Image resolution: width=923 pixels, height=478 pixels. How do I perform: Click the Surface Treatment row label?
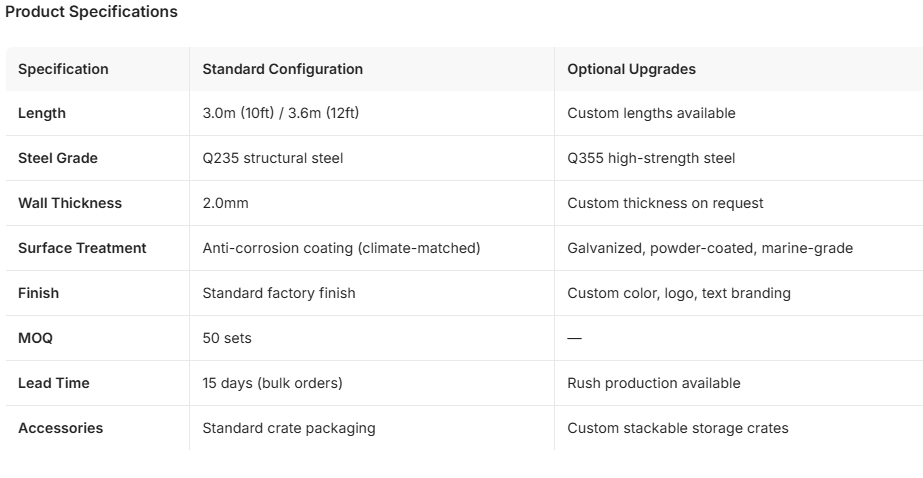82,248
